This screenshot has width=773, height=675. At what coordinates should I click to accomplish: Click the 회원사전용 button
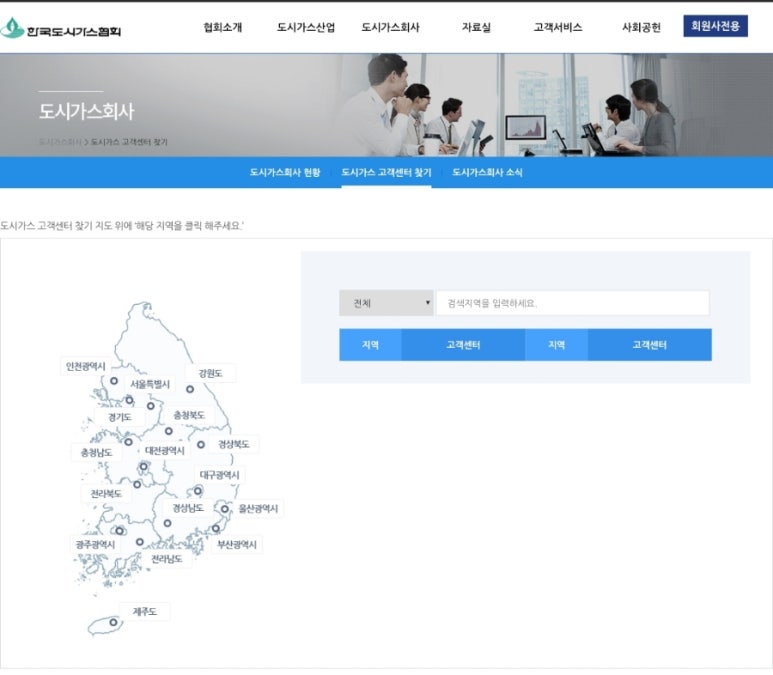[715, 26]
